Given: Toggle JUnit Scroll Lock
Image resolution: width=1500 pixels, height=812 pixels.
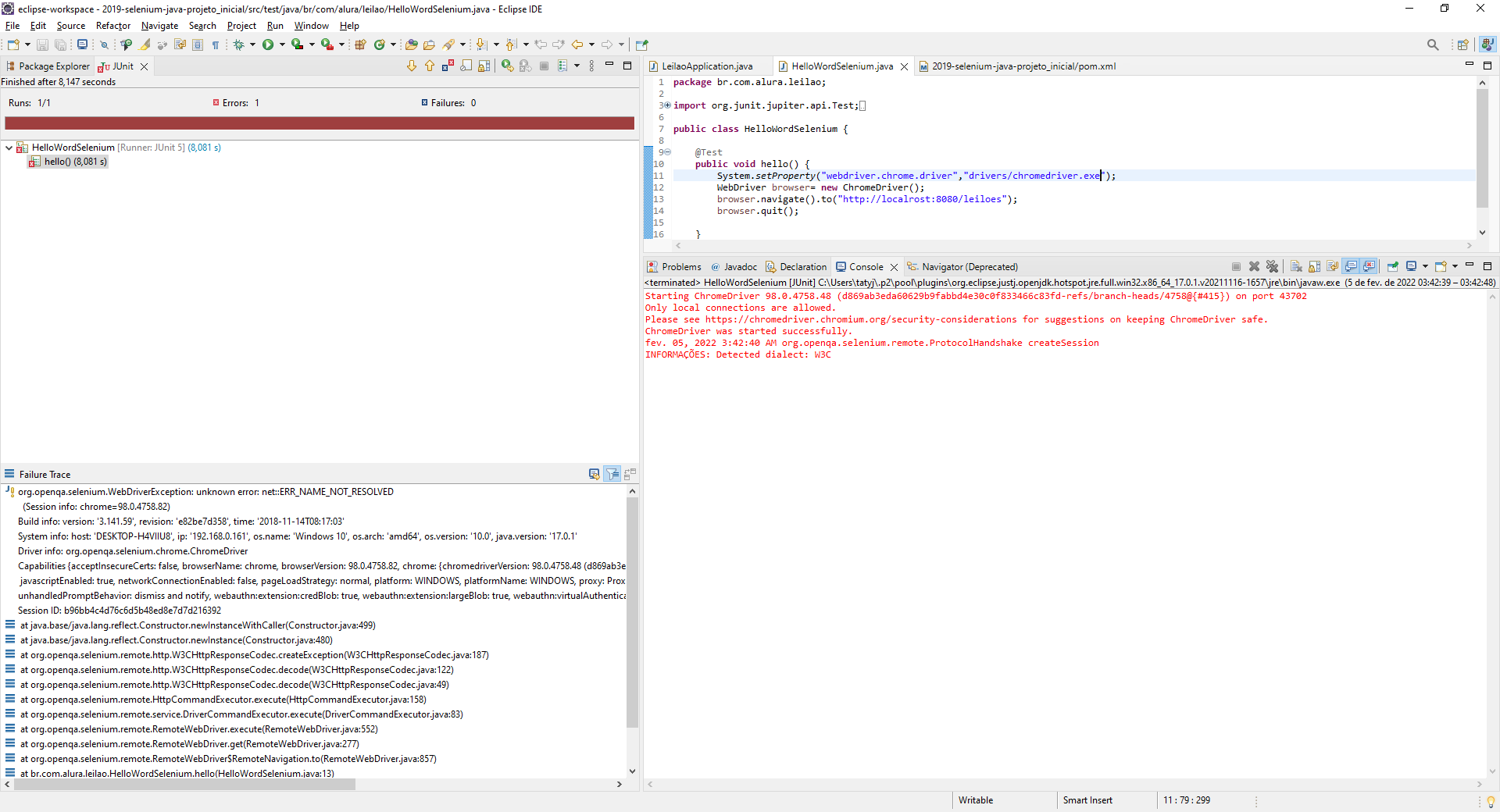Looking at the screenshot, I should 484,66.
